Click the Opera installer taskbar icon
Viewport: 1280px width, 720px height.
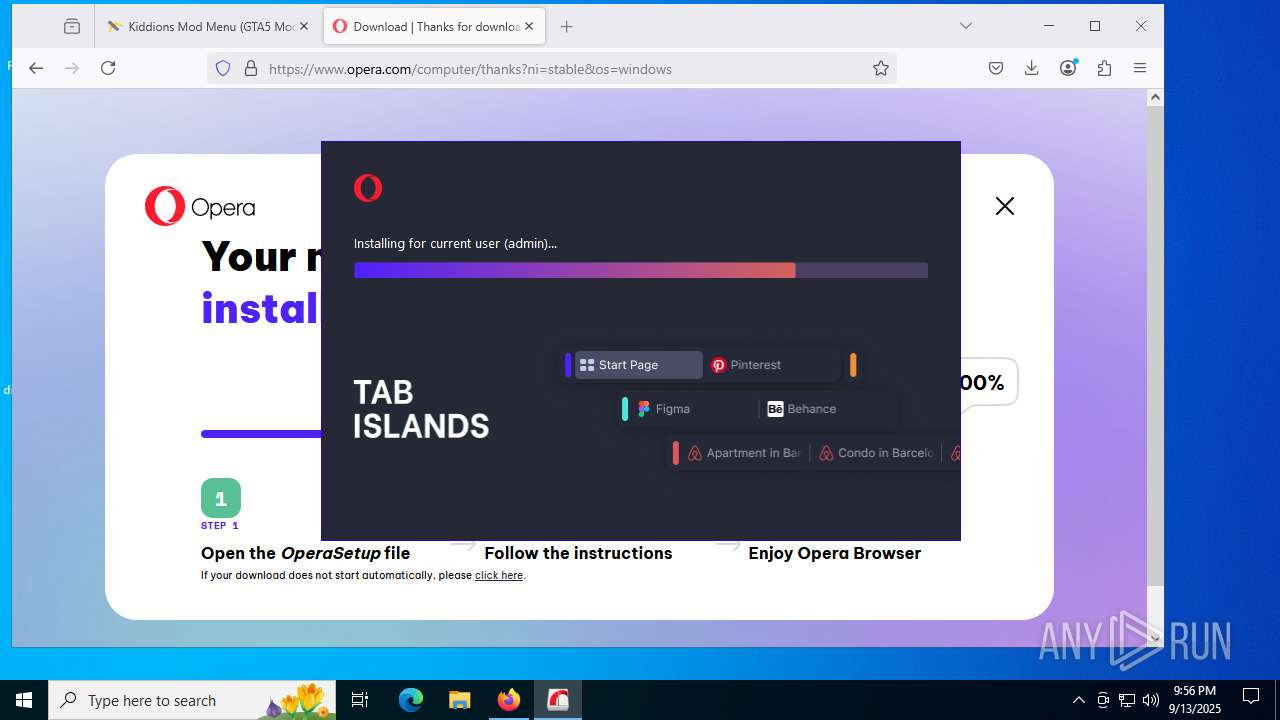[558, 700]
